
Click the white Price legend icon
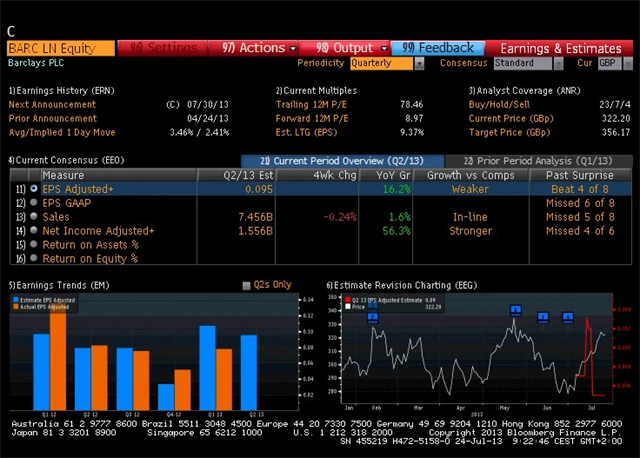click(346, 306)
